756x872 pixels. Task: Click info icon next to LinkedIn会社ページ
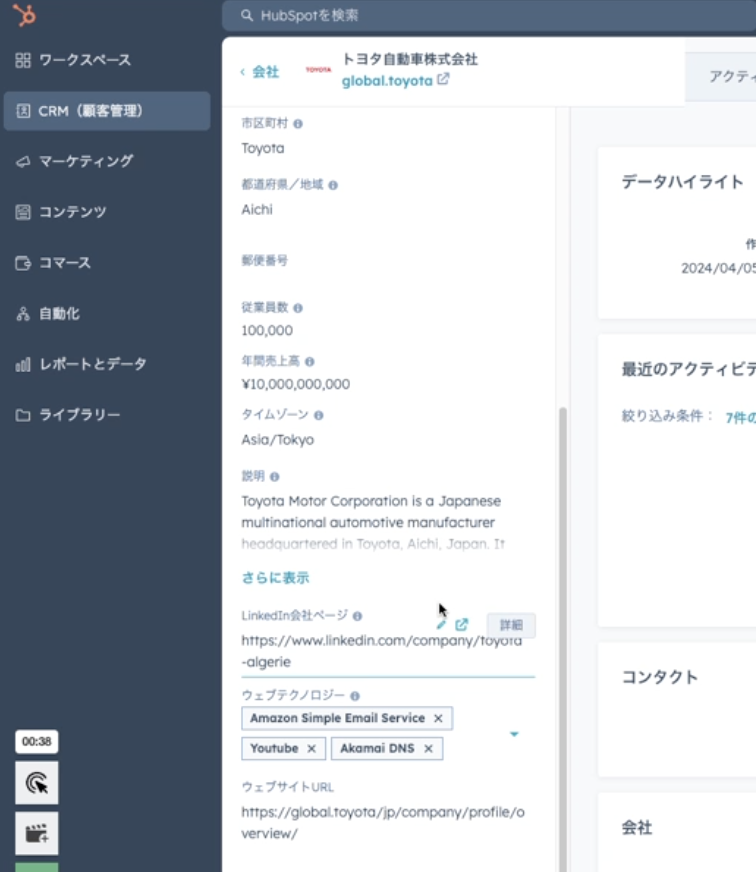click(x=358, y=616)
